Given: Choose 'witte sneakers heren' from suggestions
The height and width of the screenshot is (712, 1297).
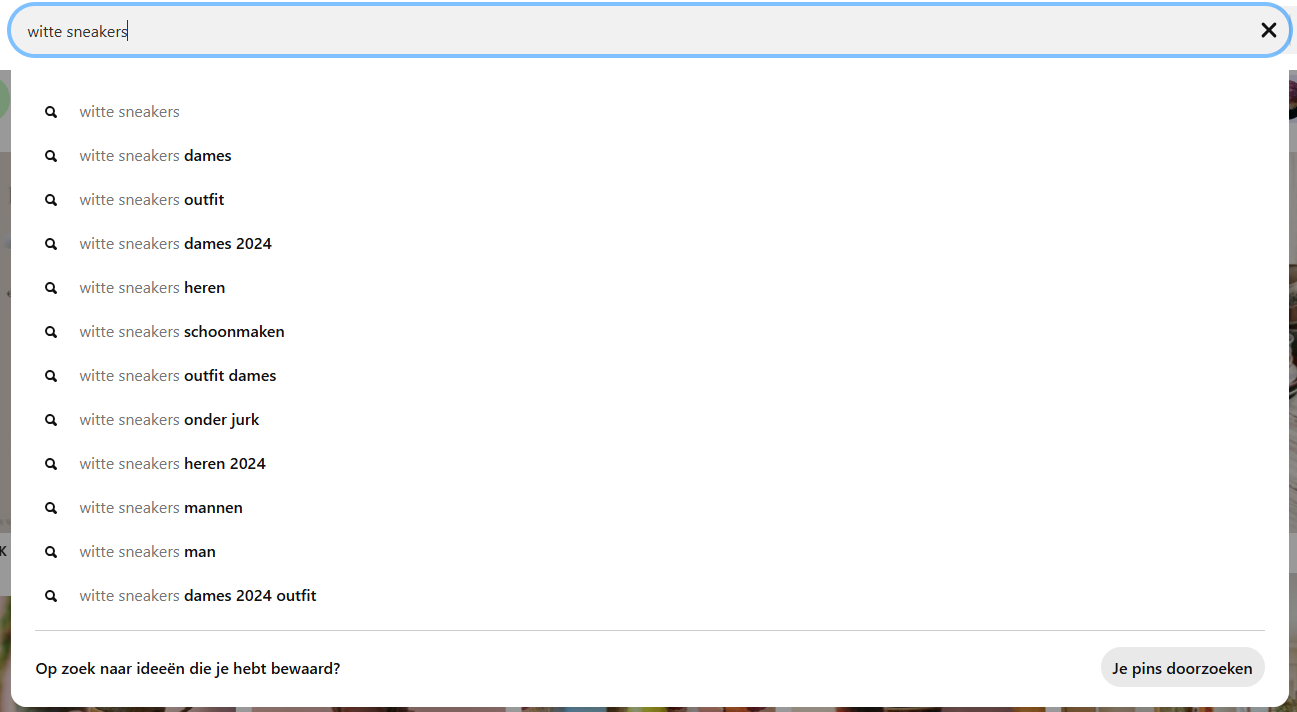Looking at the screenshot, I should 153,288.
